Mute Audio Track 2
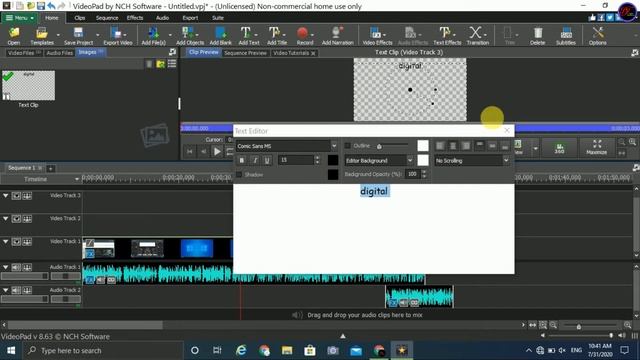 (x=16, y=290)
